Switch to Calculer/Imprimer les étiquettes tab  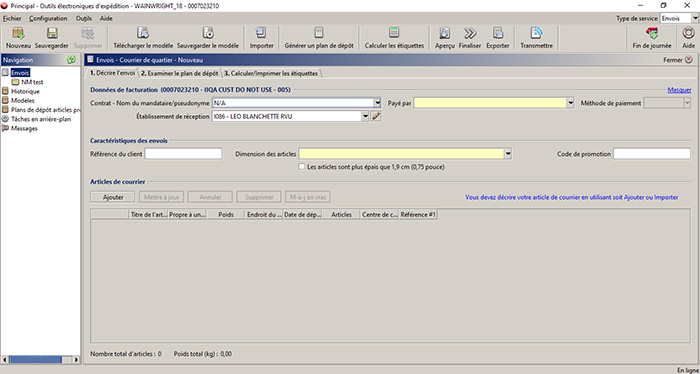point(271,73)
